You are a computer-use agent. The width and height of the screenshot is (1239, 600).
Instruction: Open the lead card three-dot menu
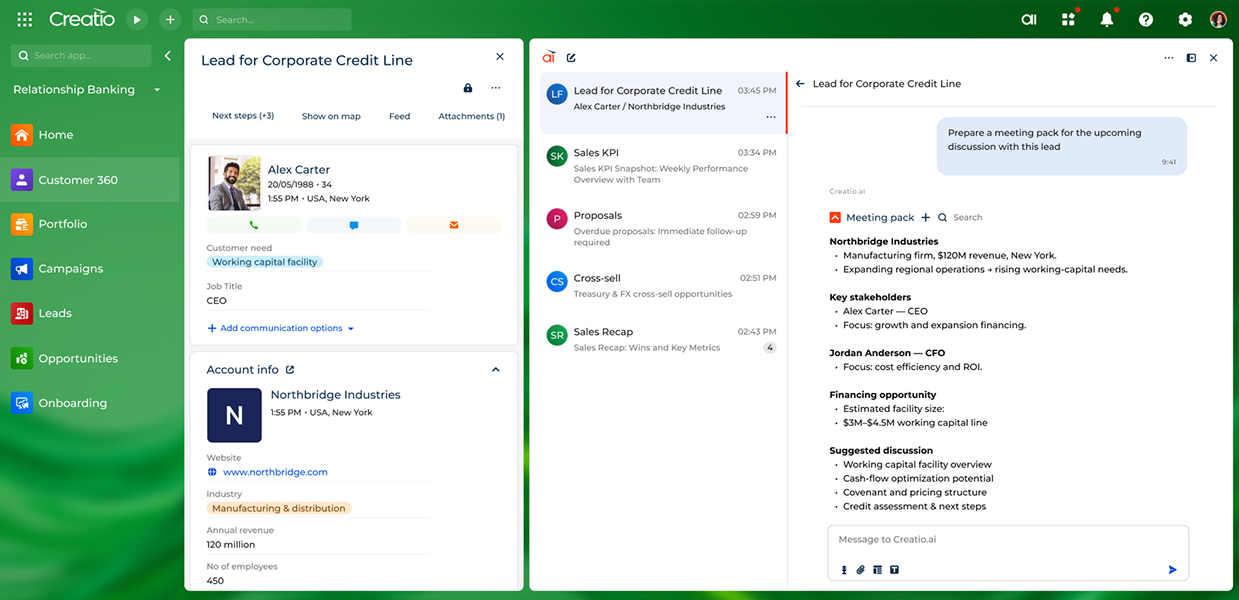point(495,88)
